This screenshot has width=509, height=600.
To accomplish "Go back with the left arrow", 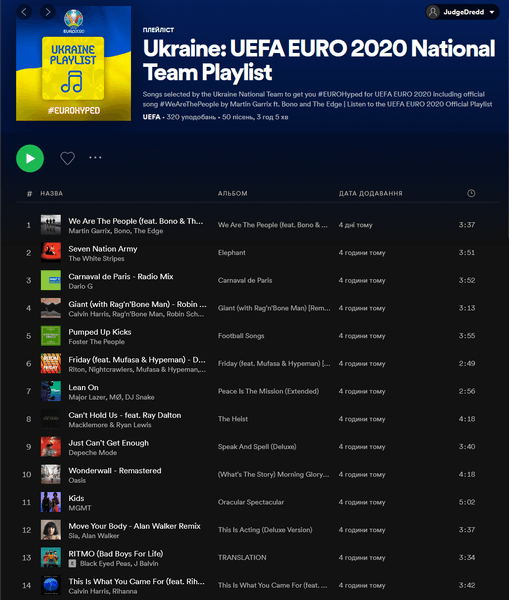I will click(24, 12).
